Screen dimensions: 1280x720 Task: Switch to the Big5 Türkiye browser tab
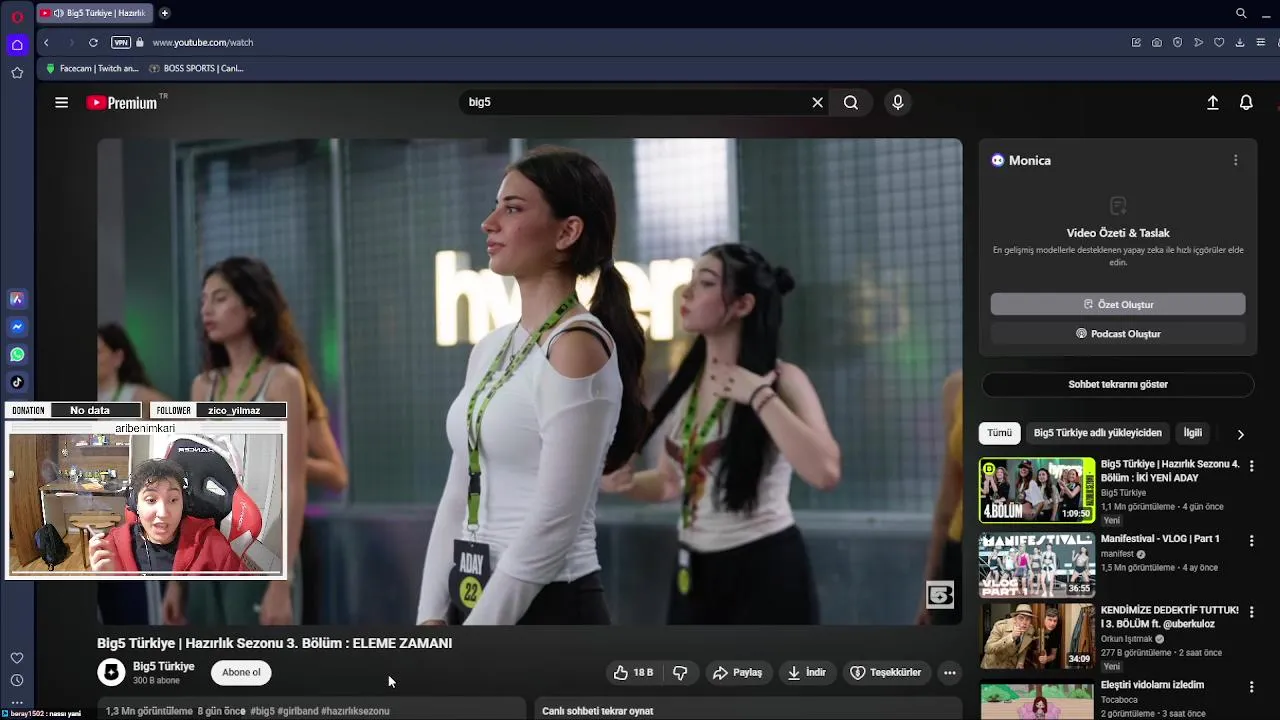point(96,13)
